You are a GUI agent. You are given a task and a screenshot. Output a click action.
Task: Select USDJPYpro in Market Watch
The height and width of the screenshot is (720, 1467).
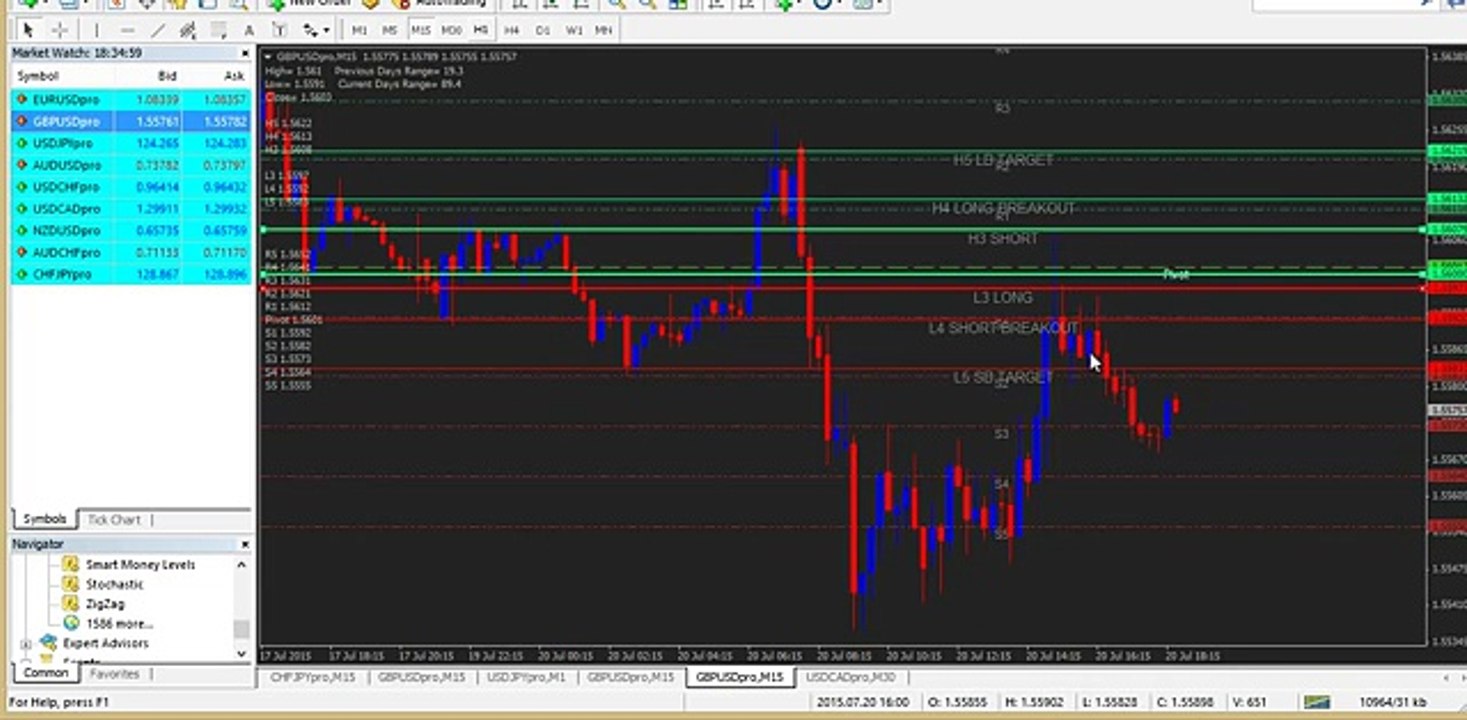click(131, 143)
